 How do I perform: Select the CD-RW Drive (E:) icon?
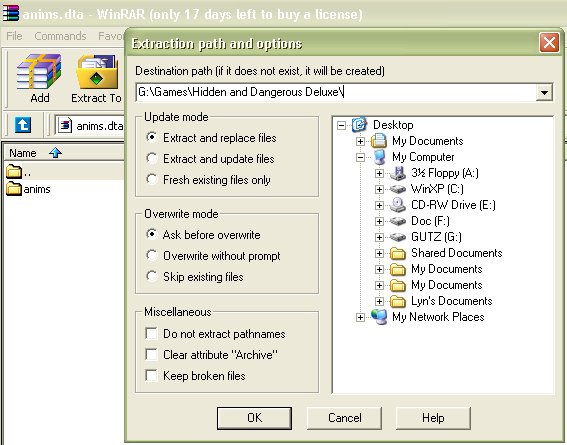click(x=398, y=205)
